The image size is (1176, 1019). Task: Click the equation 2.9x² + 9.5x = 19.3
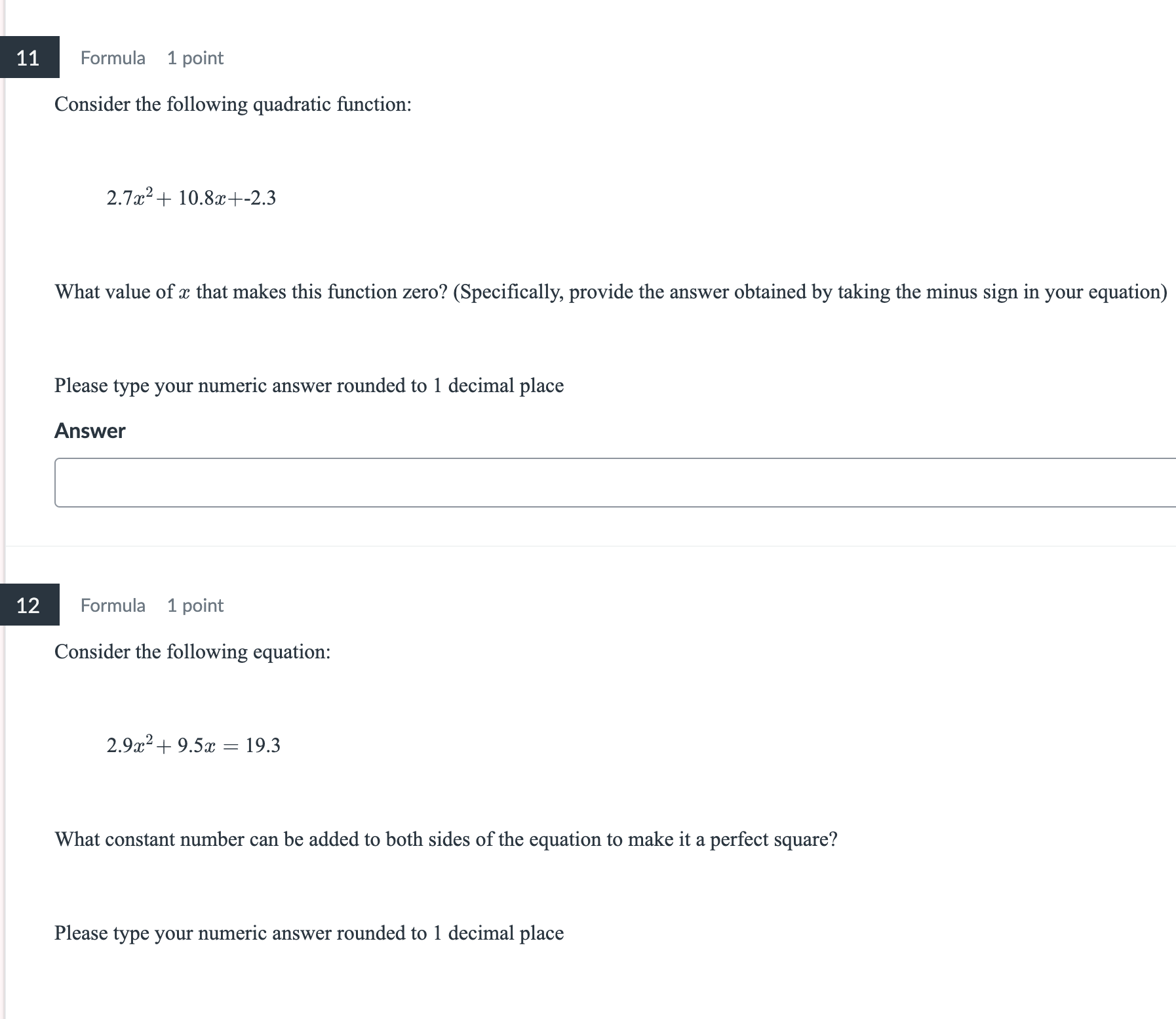click(193, 744)
